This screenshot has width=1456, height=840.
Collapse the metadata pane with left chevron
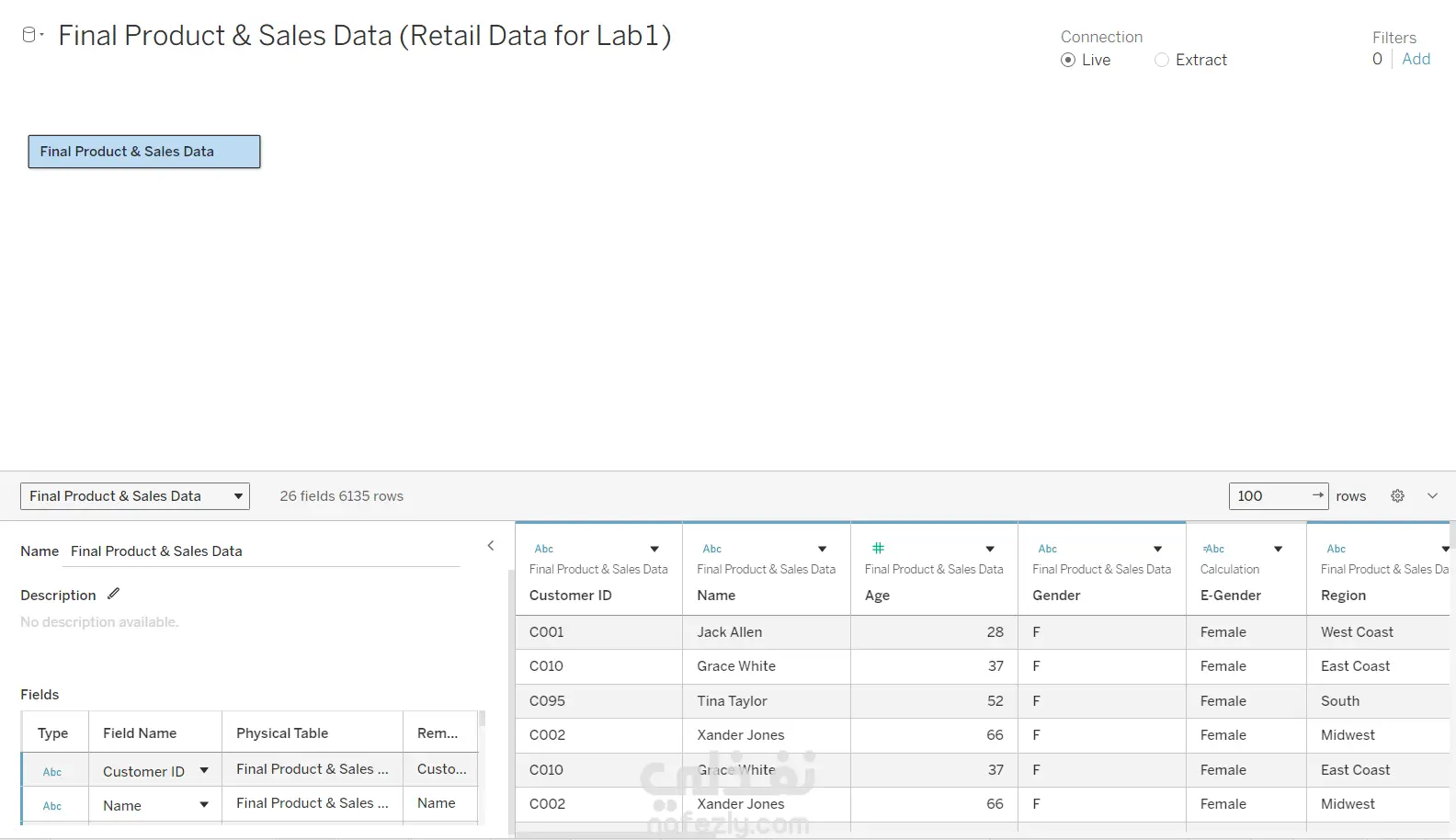(491, 546)
